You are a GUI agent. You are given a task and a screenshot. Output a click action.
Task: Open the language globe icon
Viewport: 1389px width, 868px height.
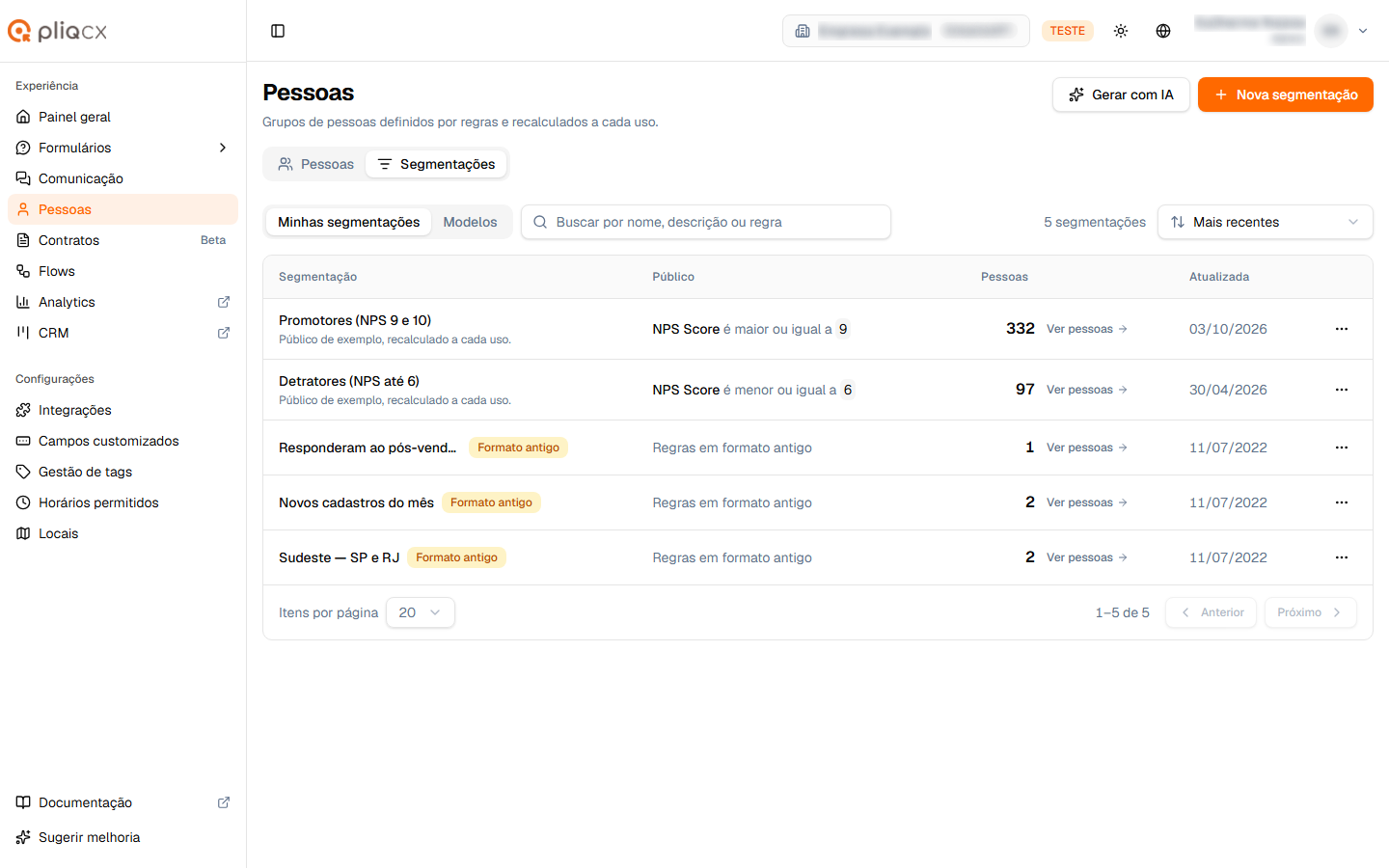click(1163, 31)
